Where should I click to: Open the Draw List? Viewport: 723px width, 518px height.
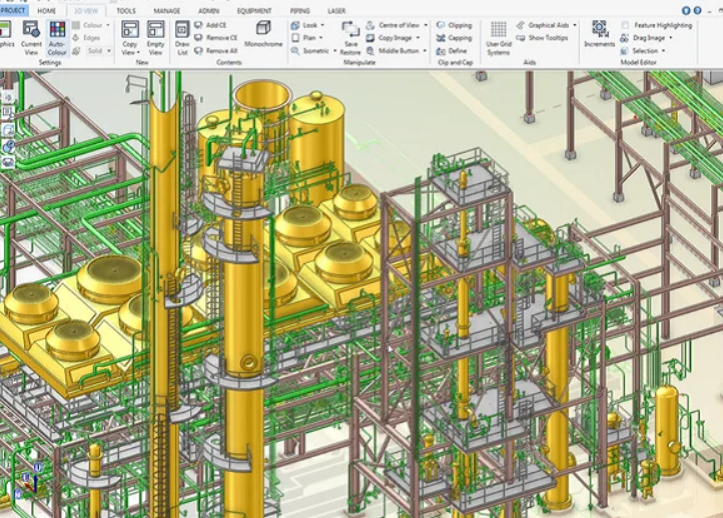point(182,38)
